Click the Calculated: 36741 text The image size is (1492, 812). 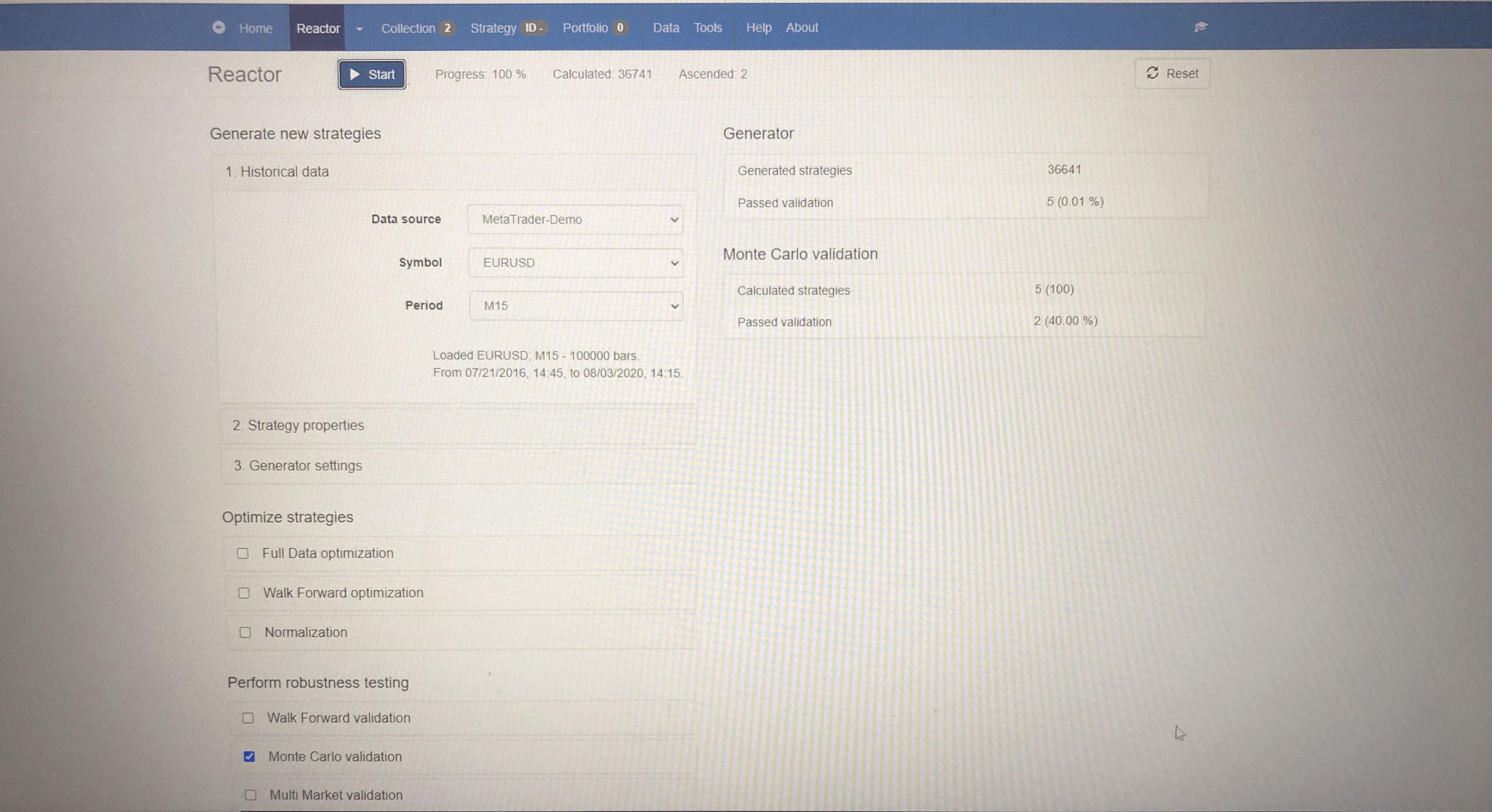coord(602,74)
